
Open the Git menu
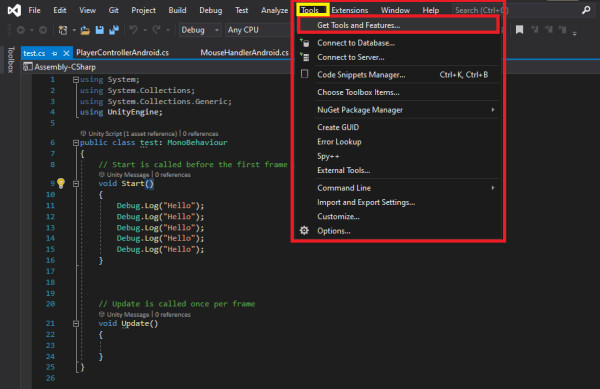[114, 10]
